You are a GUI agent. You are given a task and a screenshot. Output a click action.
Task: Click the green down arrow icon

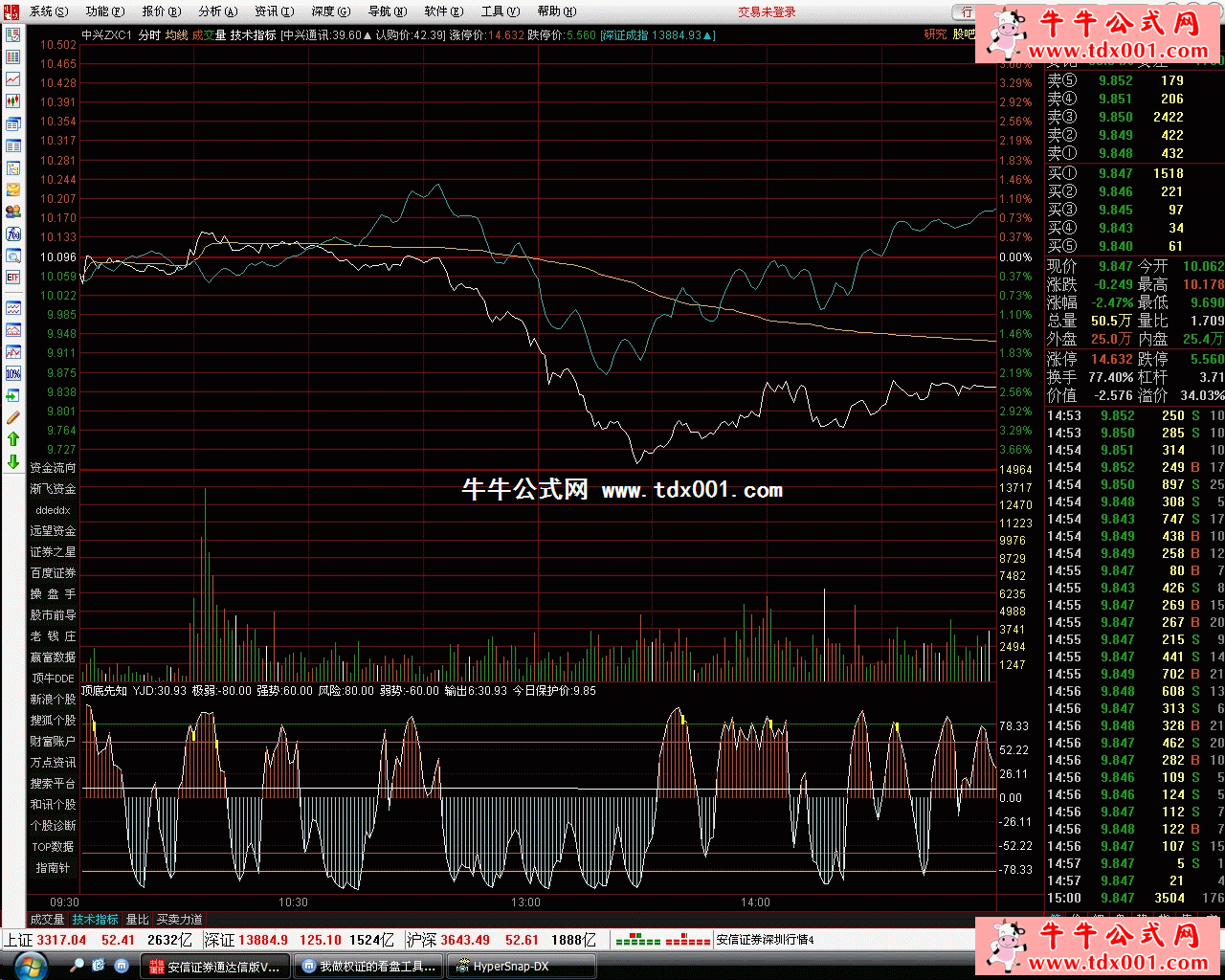coord(13,461)
